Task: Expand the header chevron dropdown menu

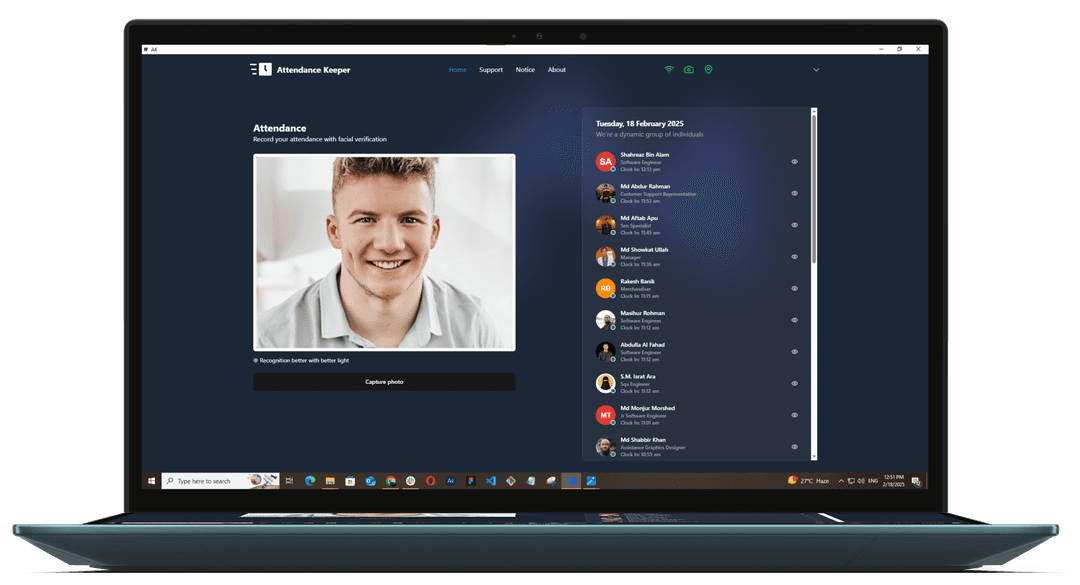Action: [x=816, y=70]
